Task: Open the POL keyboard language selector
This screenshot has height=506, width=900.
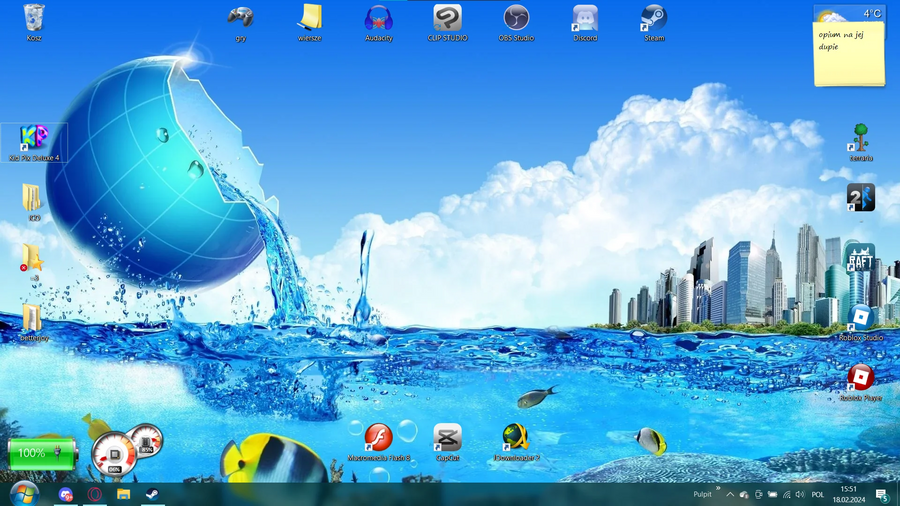Action: point(818,494)
